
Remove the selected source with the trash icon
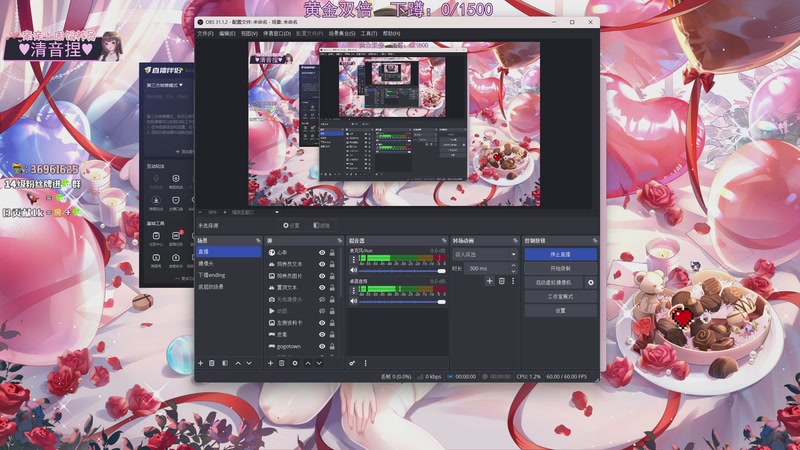coord(282,363)
